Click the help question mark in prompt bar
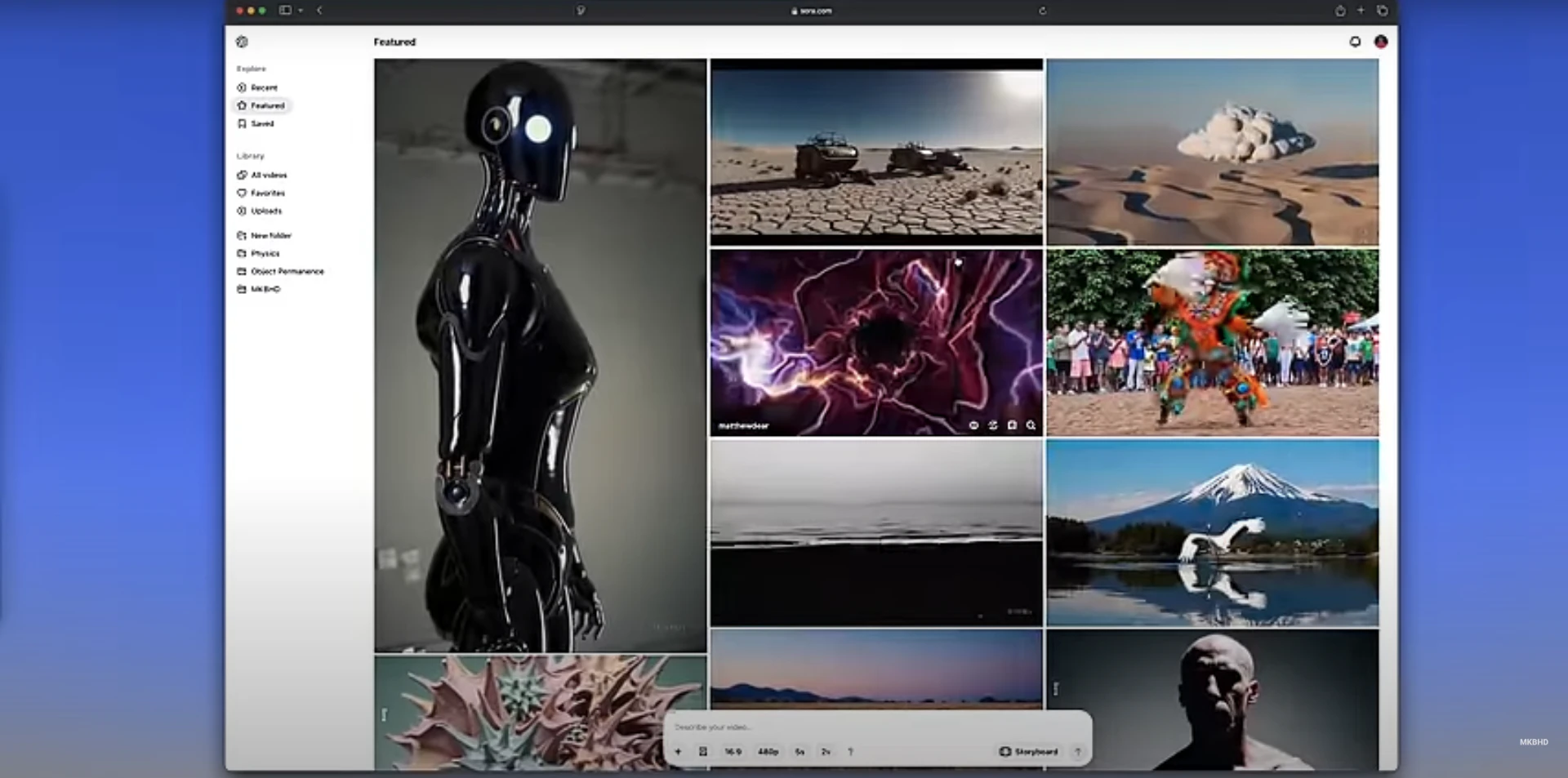1568x778 pixels. (x=850, y=752)
